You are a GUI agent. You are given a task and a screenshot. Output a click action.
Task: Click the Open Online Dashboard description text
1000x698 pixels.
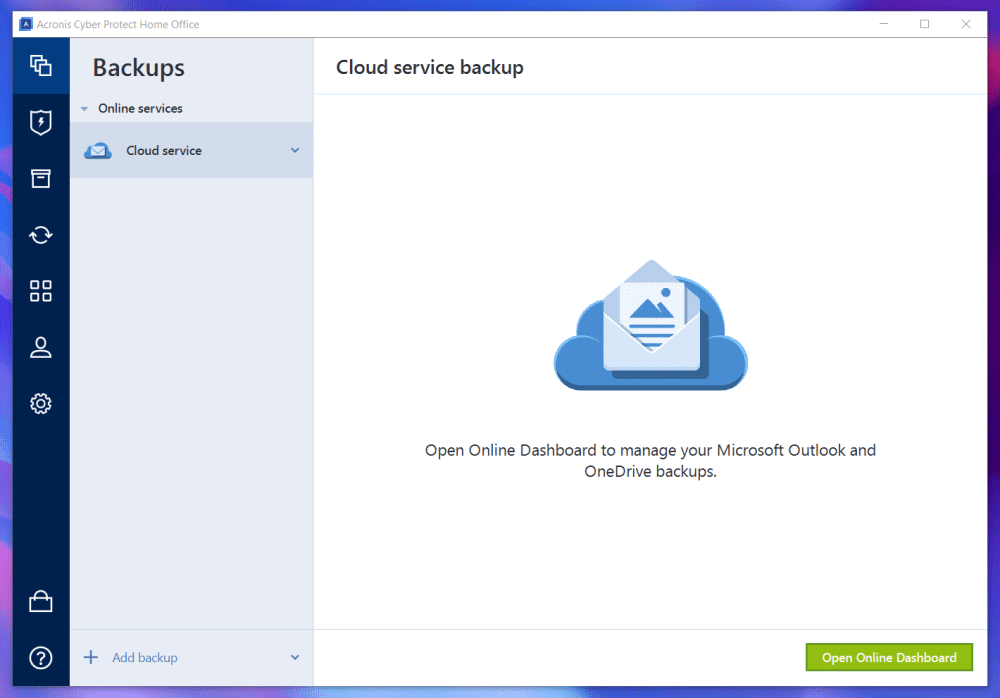pos(651,461)
